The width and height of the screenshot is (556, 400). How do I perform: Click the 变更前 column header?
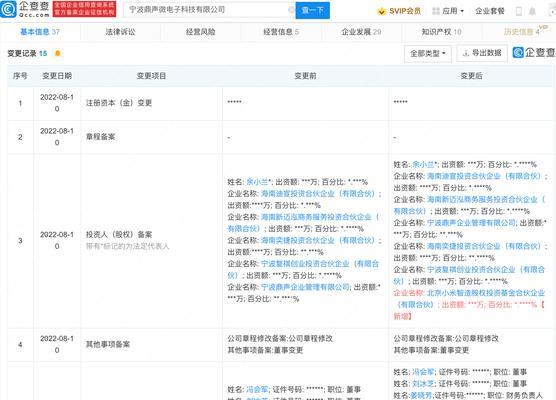click(x=305, y=76)
